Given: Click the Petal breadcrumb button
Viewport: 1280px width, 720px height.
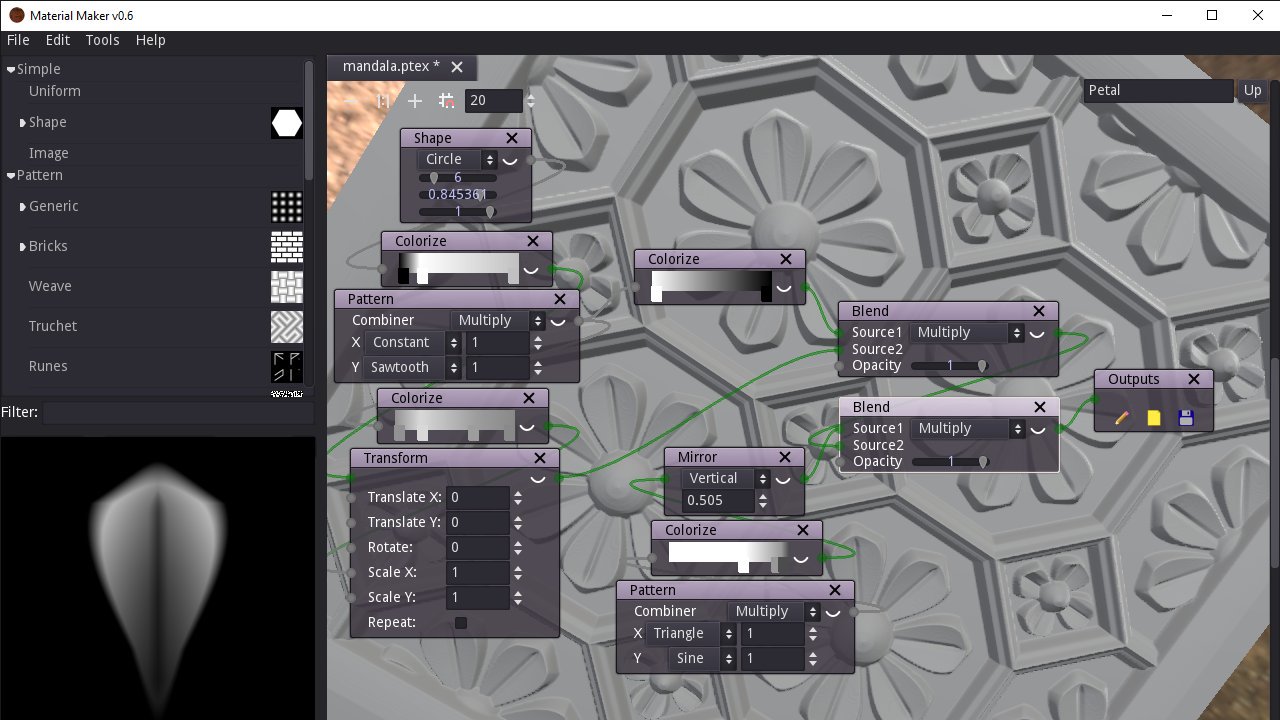Looking at the screenshot, I should click(1158, 90).
